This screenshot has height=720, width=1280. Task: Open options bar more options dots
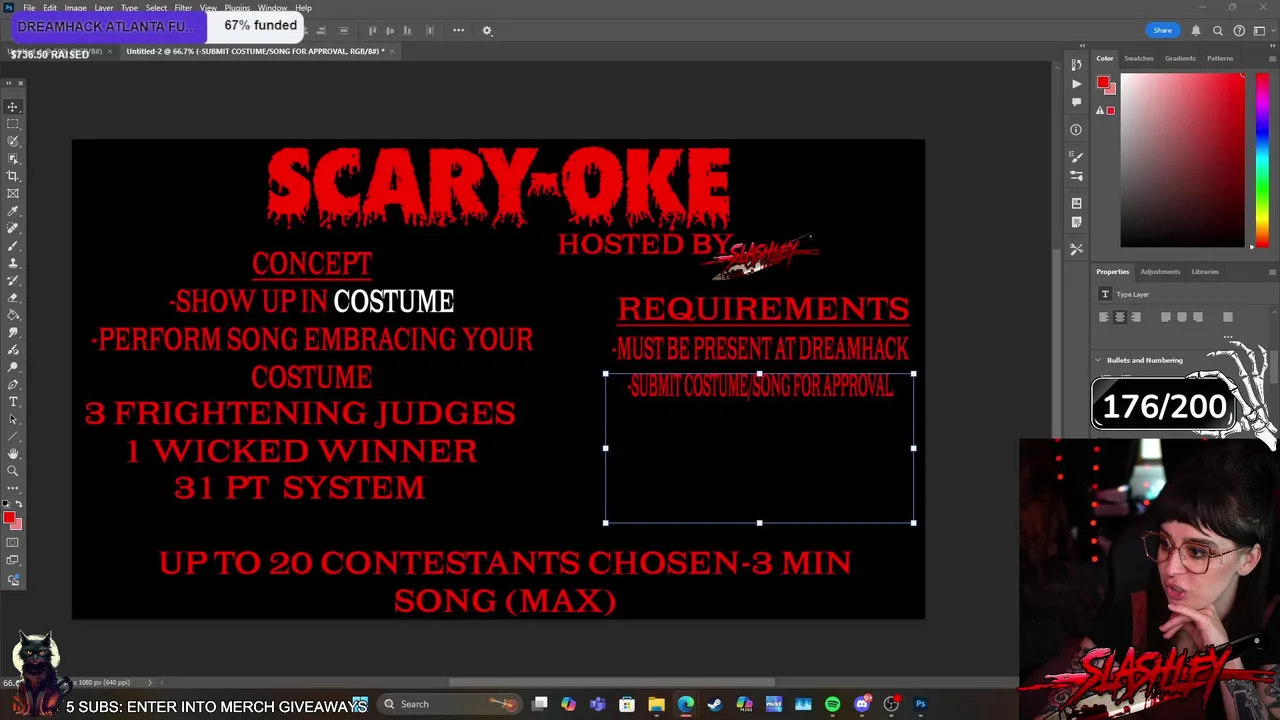click(x=458, y=30)
